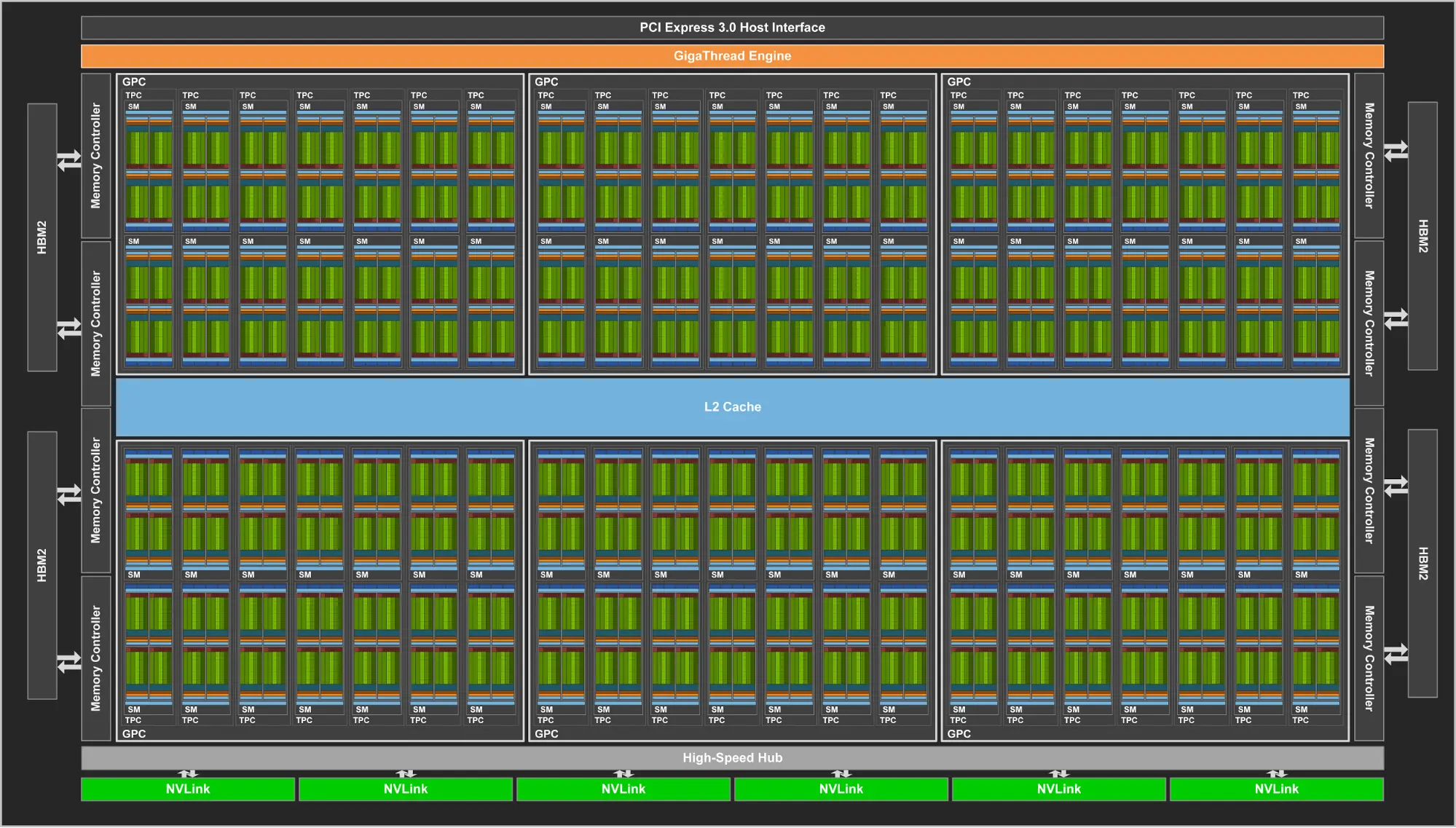This screenshot has width=1456, height=828.
Task: Select the bottom Memory Controller on the left side
Action: [x=95, y=658]
